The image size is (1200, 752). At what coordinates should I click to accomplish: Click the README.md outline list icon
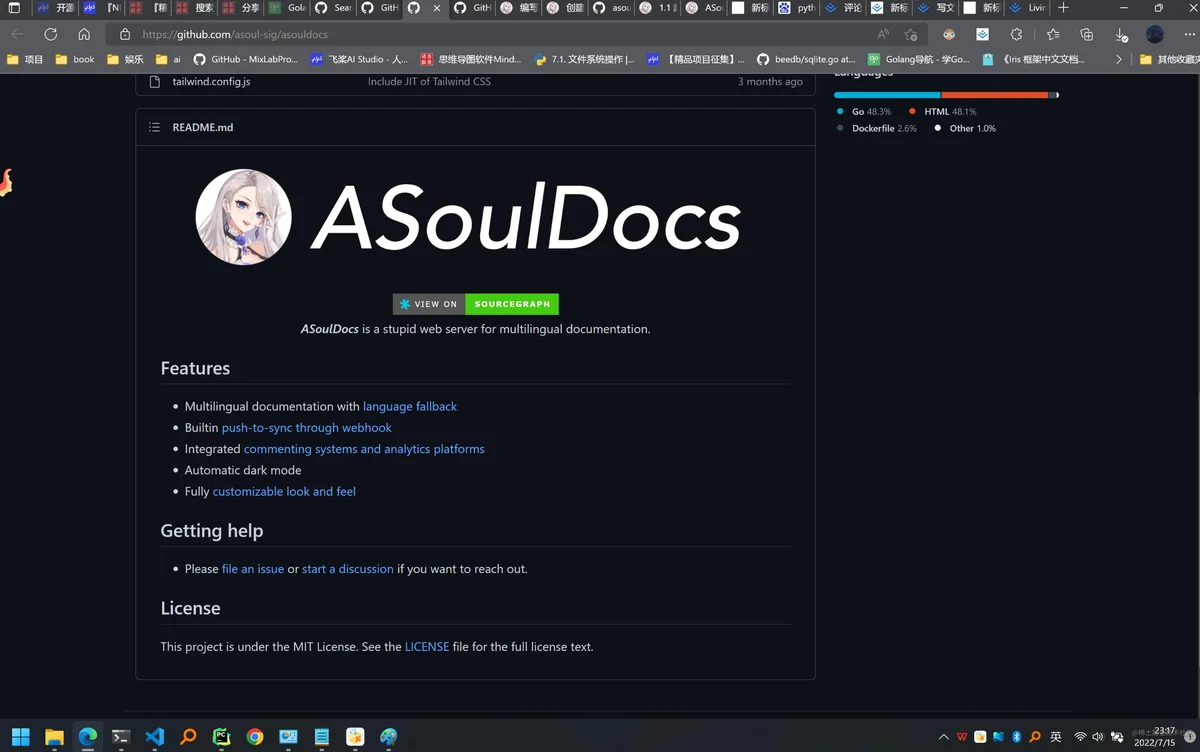coord(154,127)
